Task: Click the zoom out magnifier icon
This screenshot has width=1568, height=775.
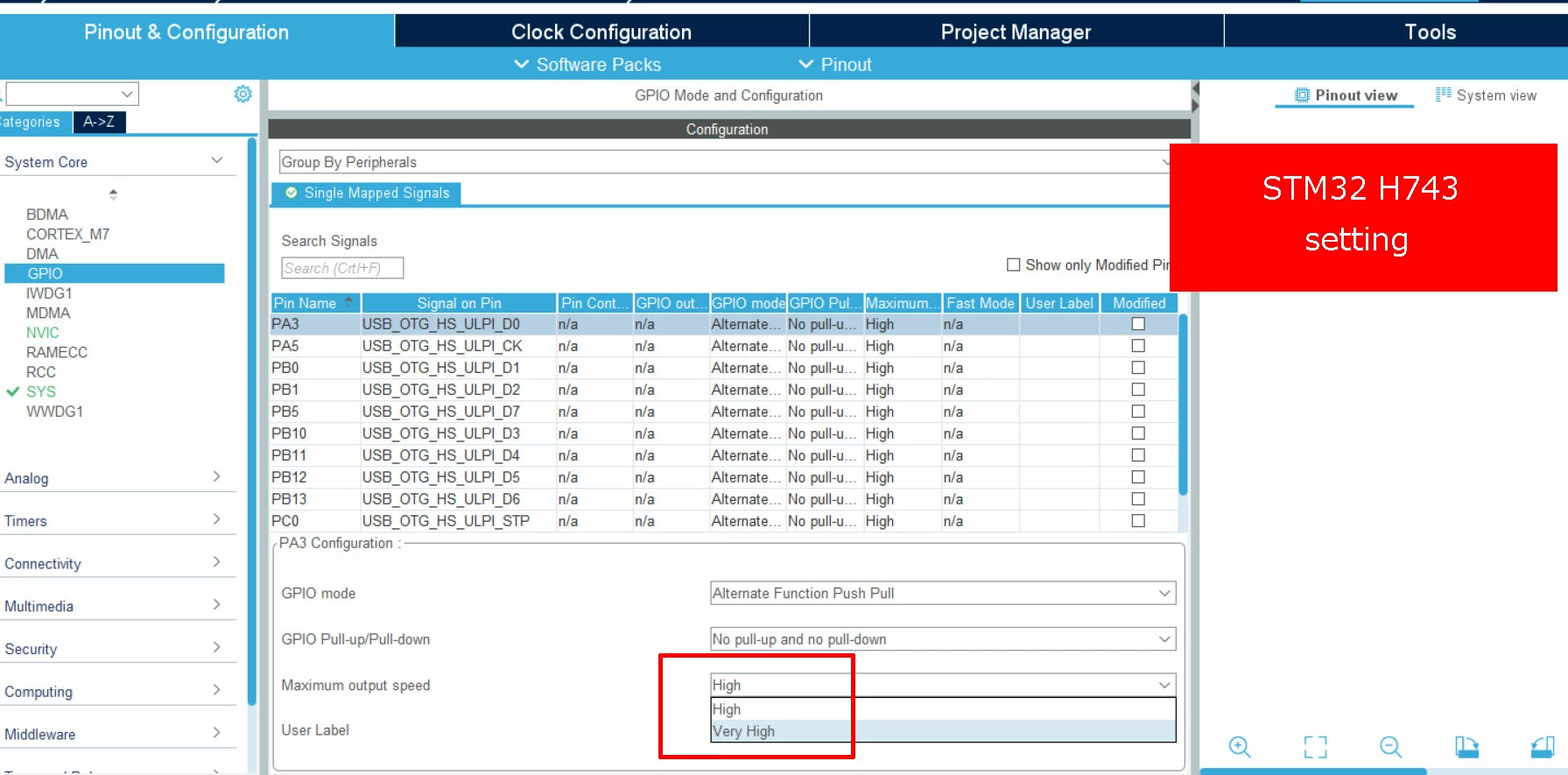Action: coord(1390,747)
